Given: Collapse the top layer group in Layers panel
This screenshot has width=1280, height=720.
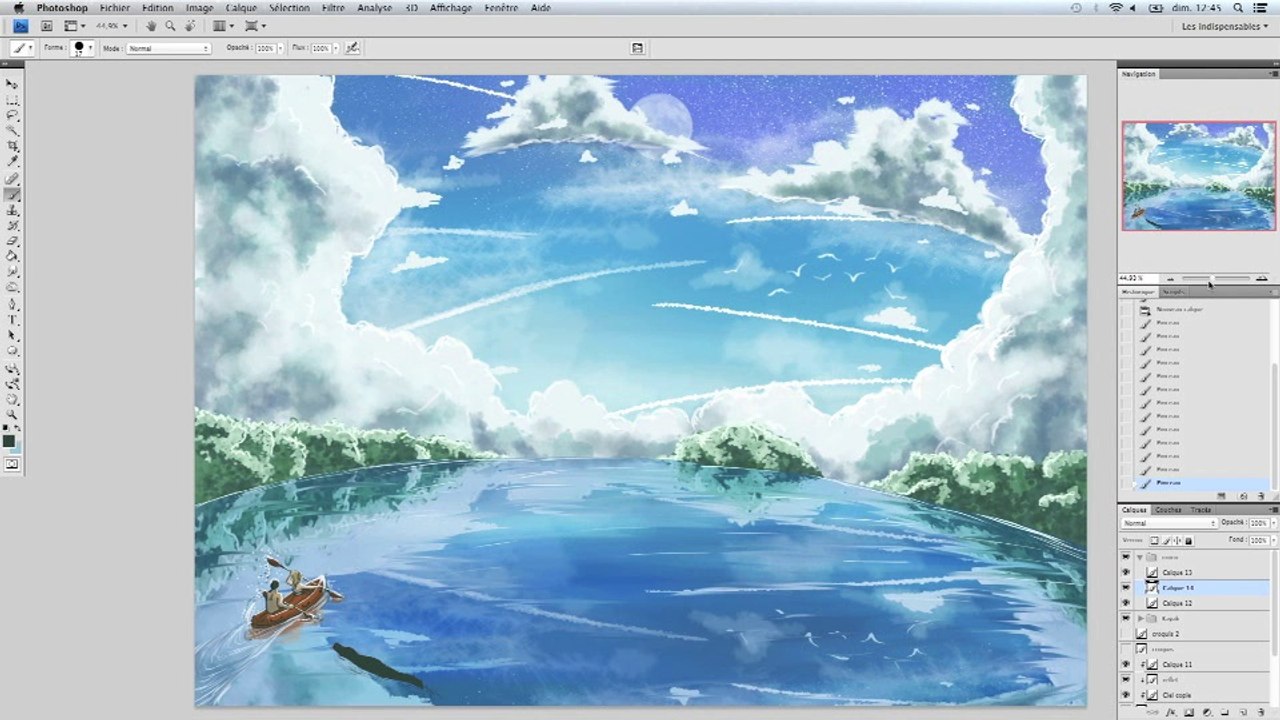Looking at the screenshot, I should tap(1139, 557).
